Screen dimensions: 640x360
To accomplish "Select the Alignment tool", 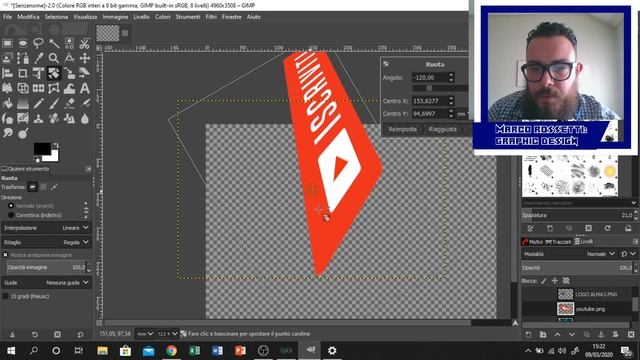I will [x=7, y=73].
